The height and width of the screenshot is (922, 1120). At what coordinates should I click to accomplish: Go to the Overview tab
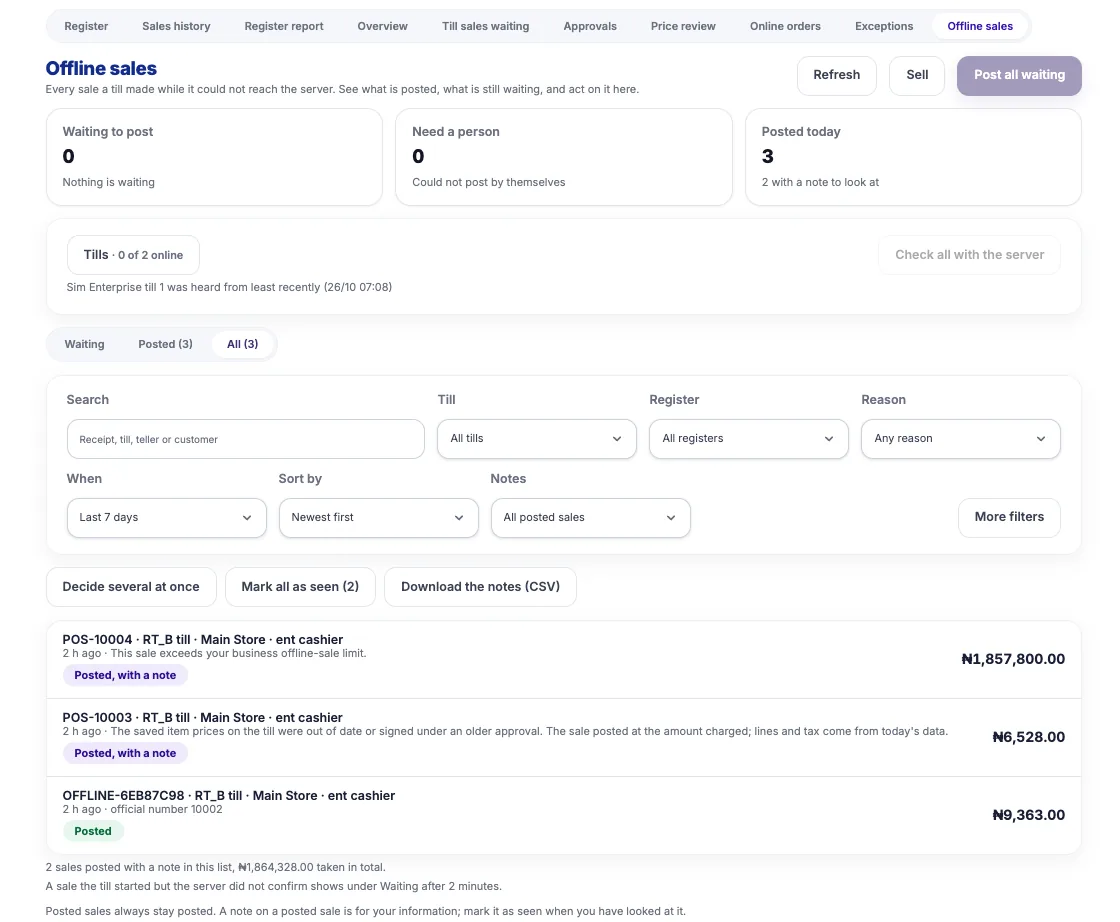(382, 26)
